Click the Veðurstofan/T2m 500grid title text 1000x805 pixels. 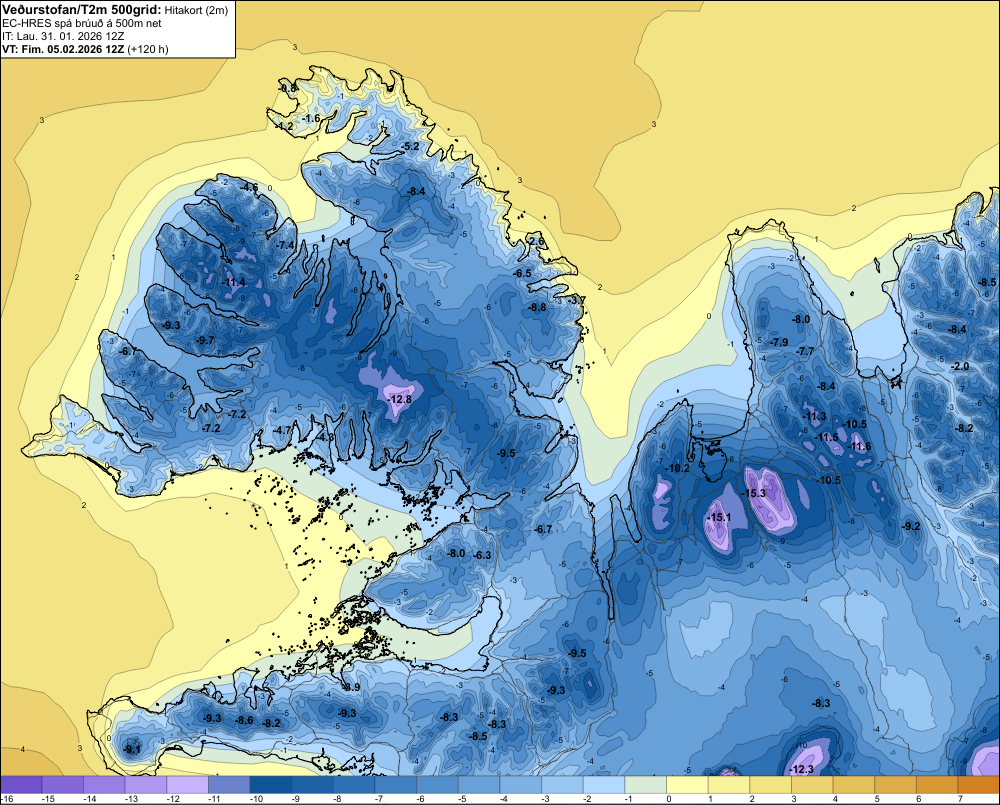point(80,10)
